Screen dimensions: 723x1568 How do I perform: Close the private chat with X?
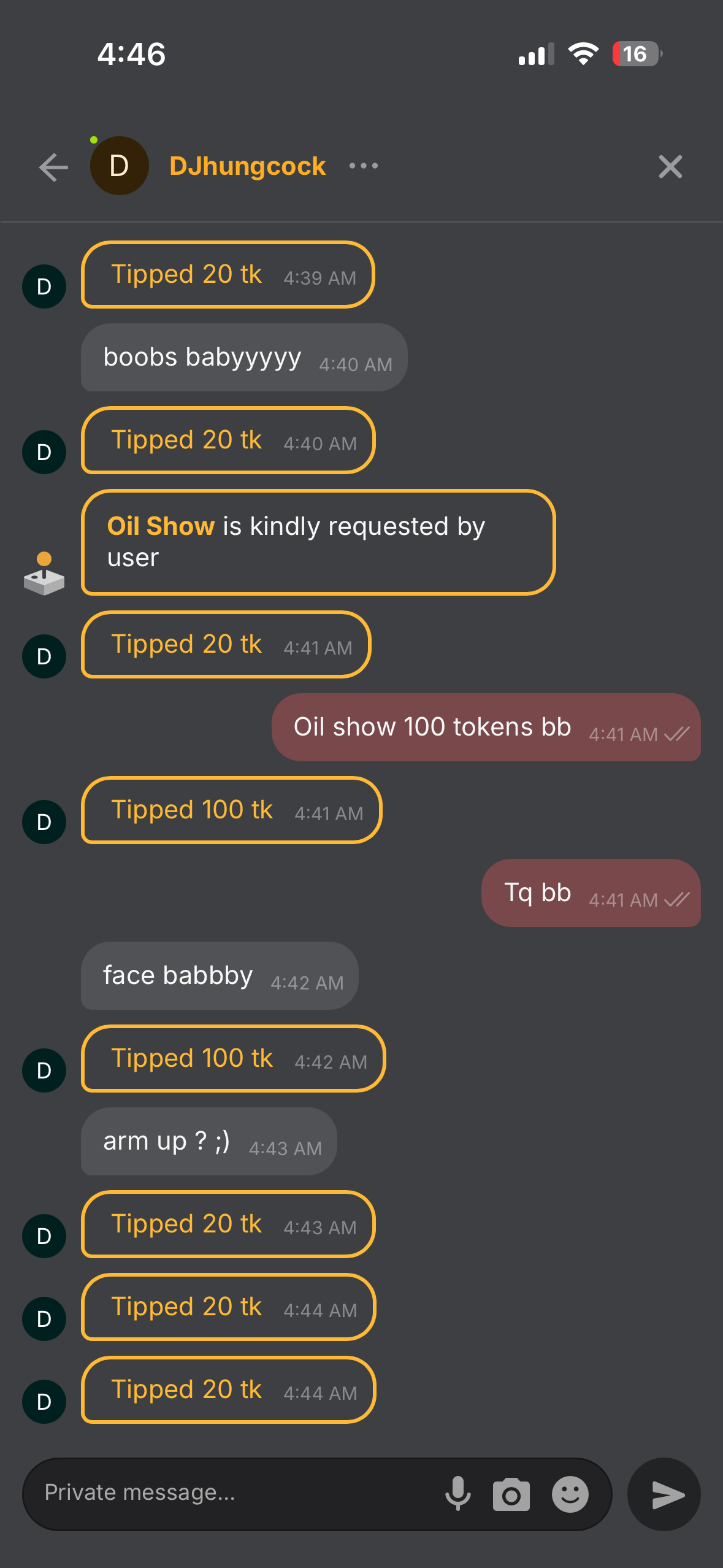pyautogui.click(x=670, y=167)
